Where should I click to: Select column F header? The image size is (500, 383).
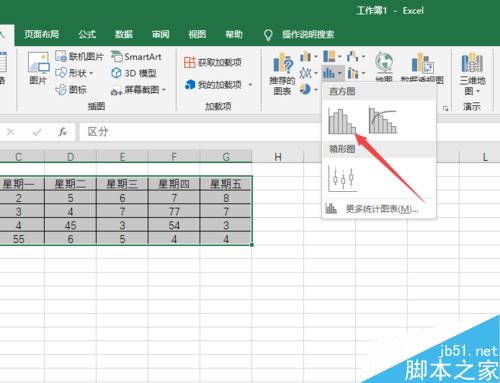tap(174, 157)
